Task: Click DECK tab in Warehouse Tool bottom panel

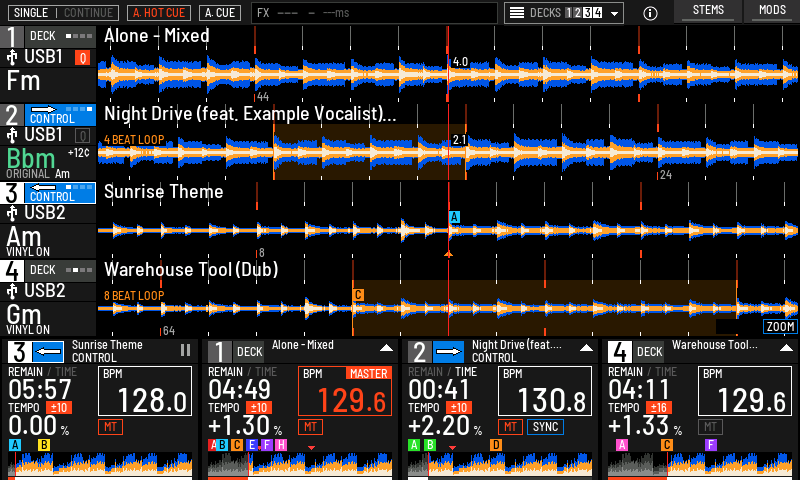Action: coord(649,352)
